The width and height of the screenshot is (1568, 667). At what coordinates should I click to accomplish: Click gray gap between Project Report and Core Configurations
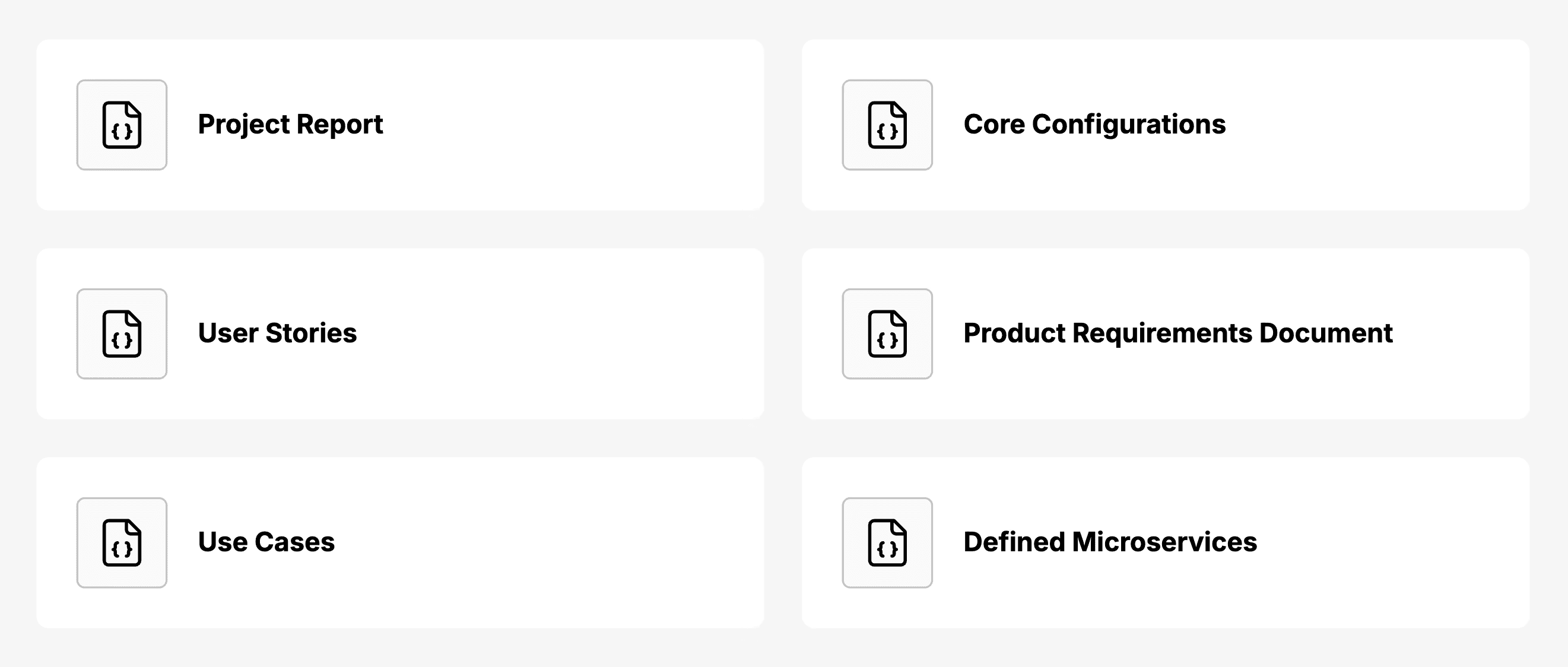pyautogui.click(x=783, y=125)
